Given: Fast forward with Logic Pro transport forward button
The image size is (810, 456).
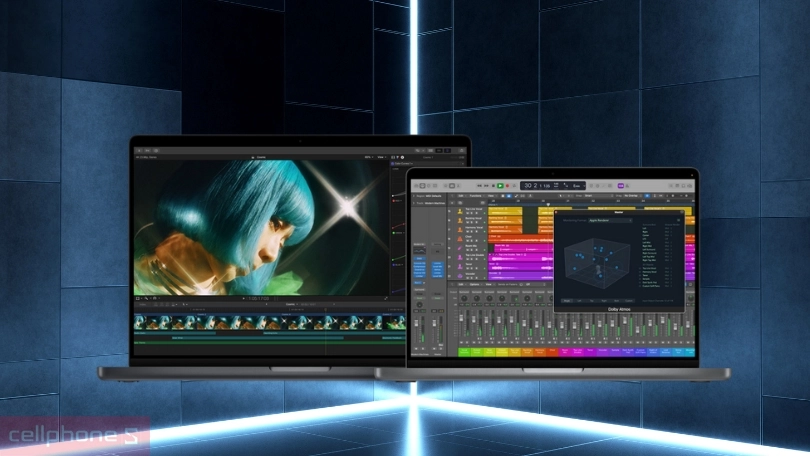Looking at the screenshot, I should (x=486, y=186).
